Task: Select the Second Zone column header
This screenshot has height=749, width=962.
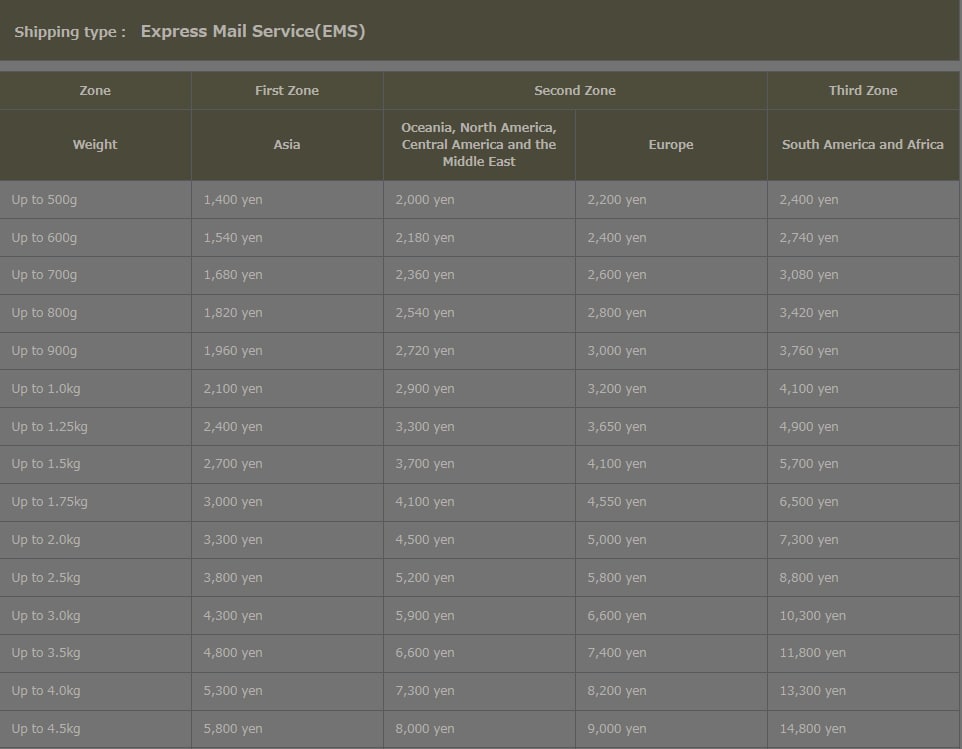Action: point(574,90)
